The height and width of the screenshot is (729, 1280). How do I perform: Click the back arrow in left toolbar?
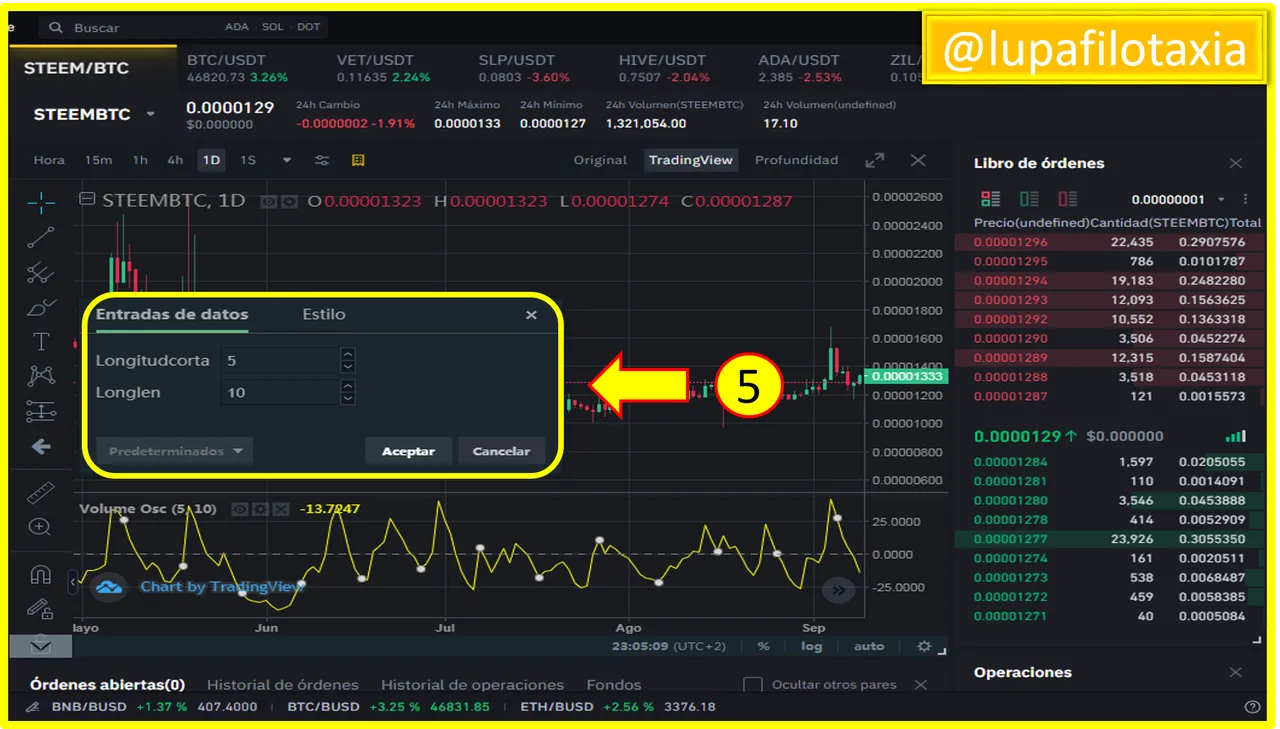pyautogui.click(x=41, y=446)
